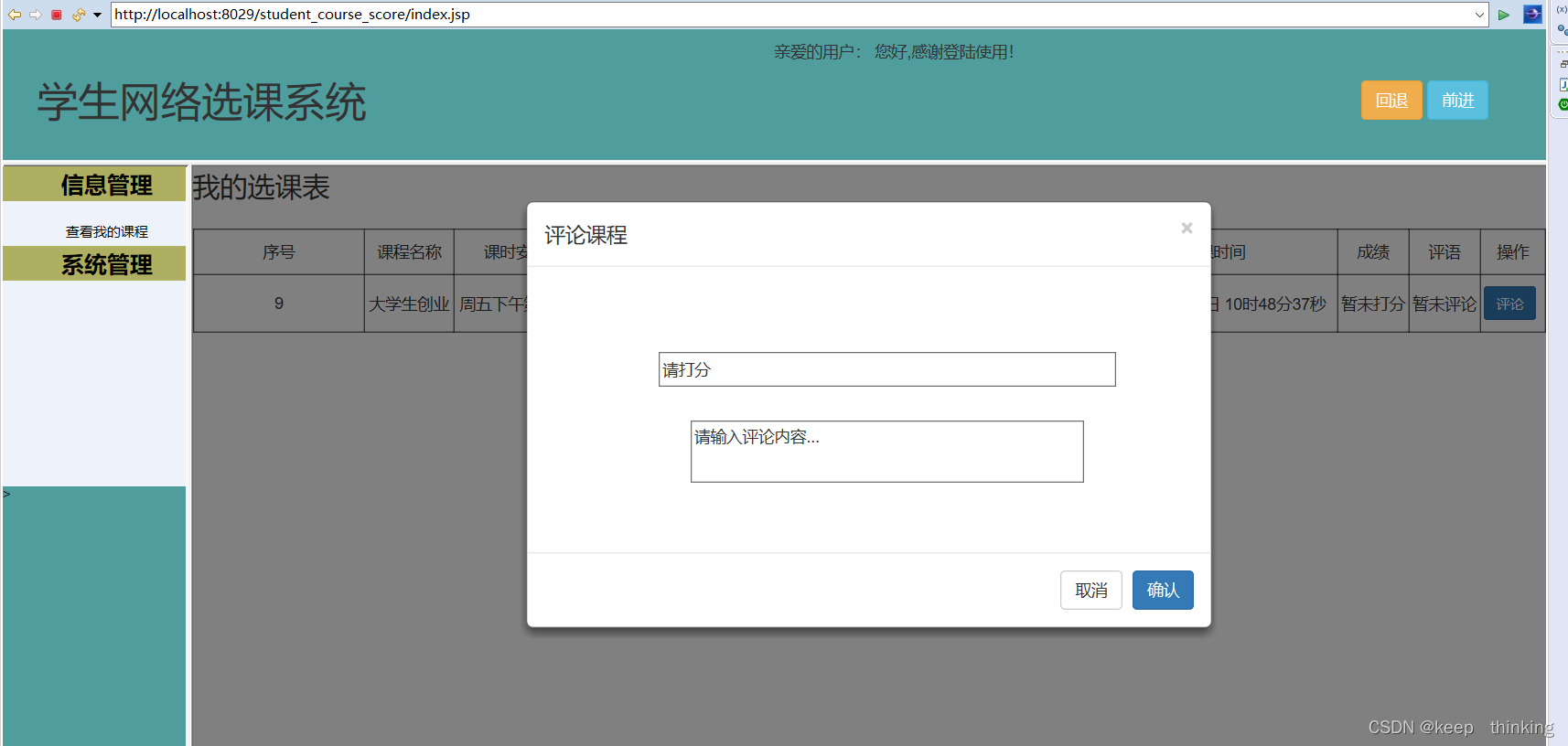The image size is (1568, 746).
Task: Click the 大学生创业 course name cell
Action: point(409,304)
